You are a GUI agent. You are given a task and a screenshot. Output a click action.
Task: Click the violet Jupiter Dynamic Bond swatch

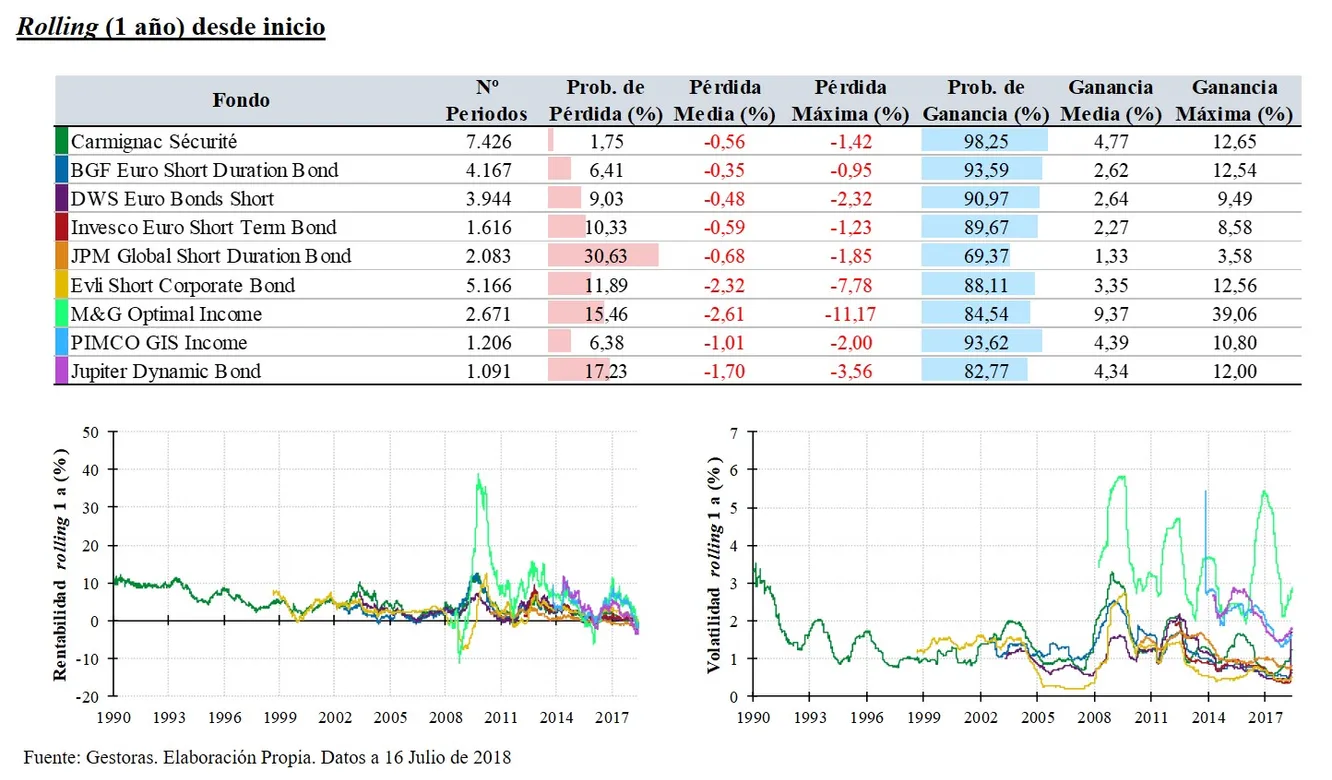61,372
